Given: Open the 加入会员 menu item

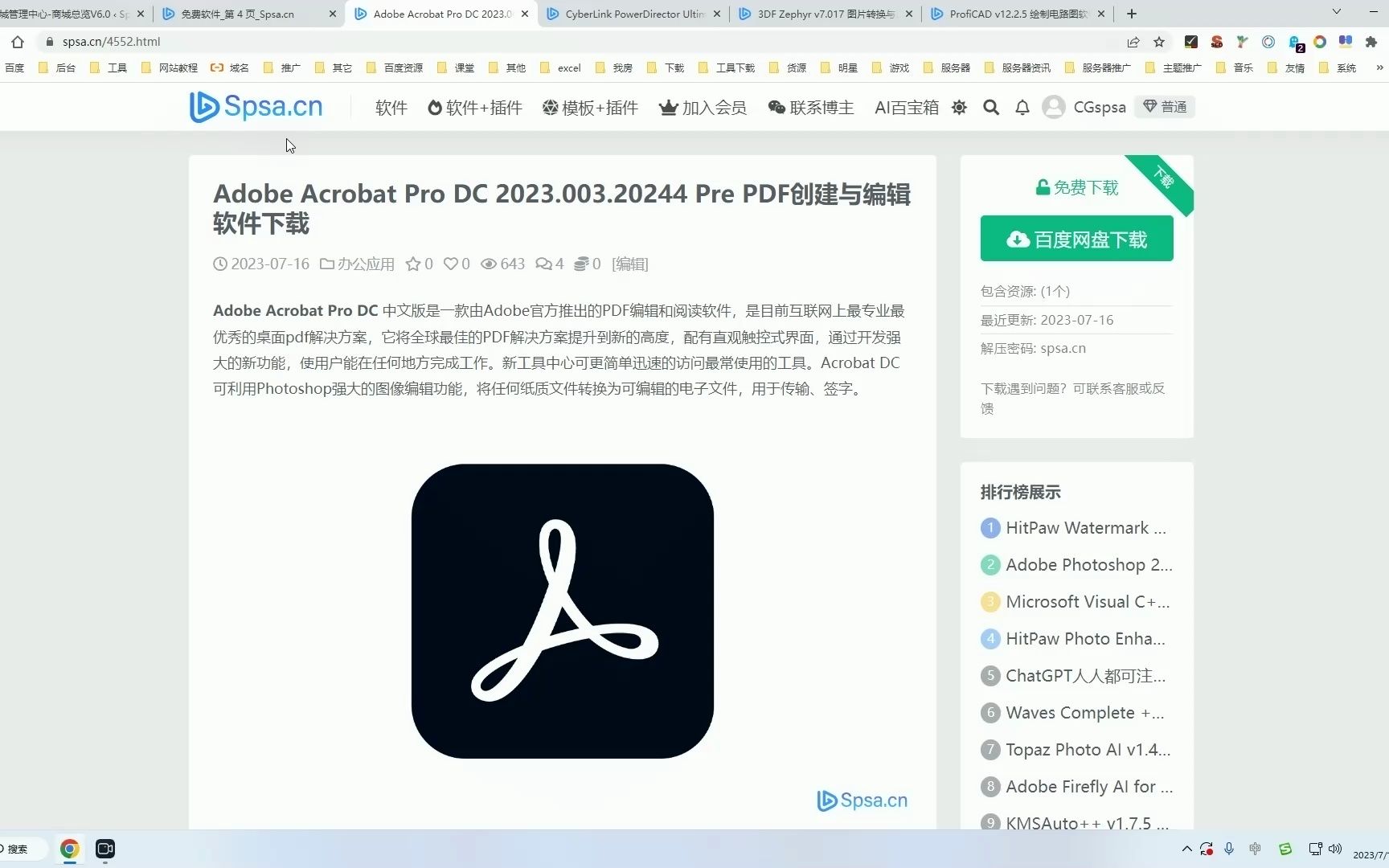Looking at the screenshot, I should pyautogui.click(x=703, y=107).
